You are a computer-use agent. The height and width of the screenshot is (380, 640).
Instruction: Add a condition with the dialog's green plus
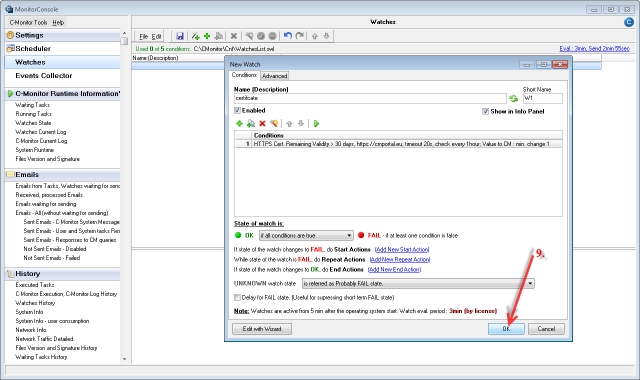239,123
